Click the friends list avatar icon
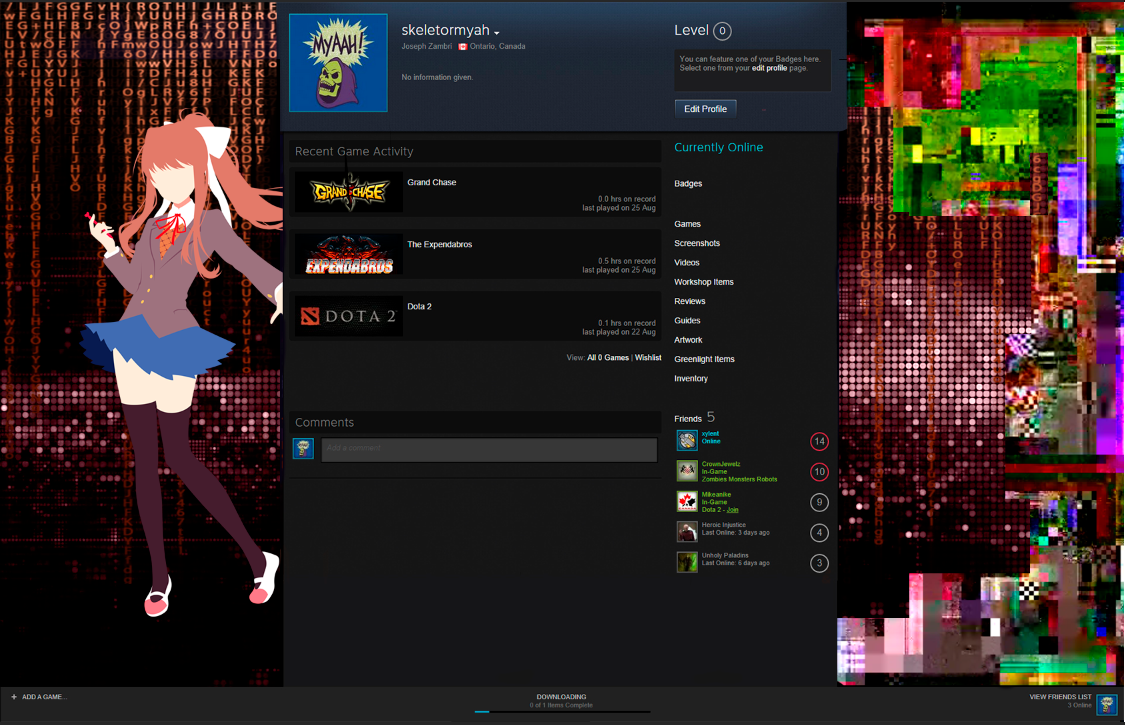This screenshot has height=725, width=1125. click(x=1107, y=705)
